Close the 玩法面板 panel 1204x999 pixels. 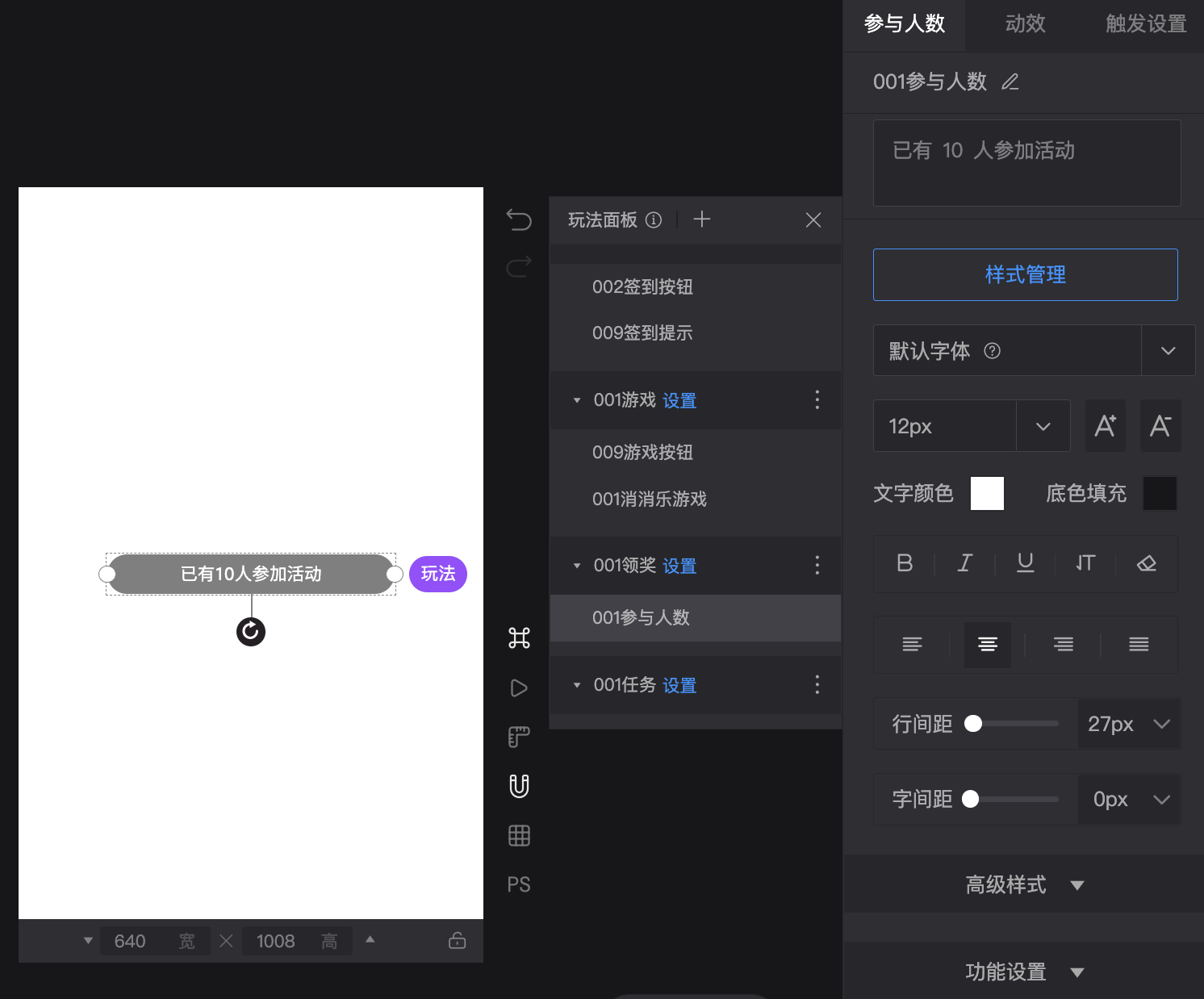(x=813, y=219)
